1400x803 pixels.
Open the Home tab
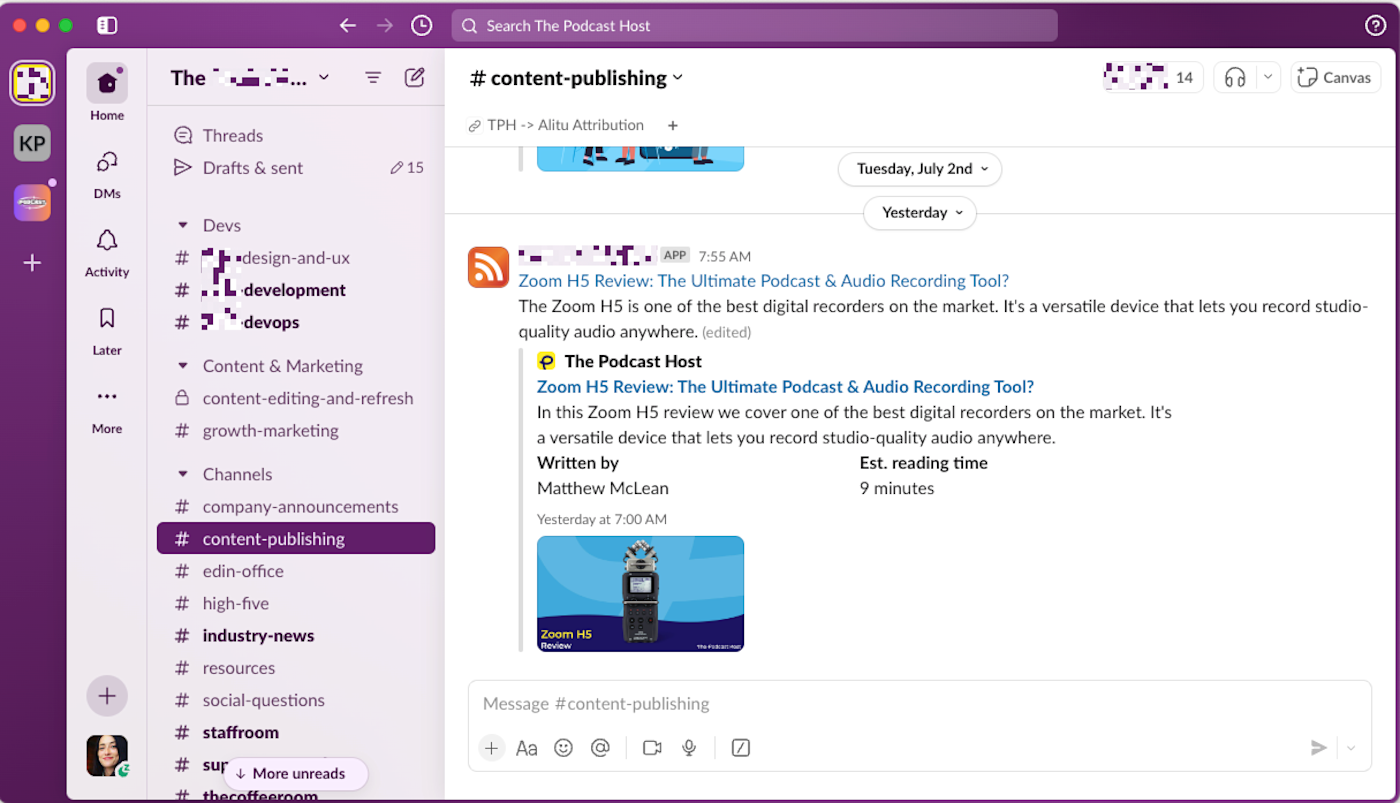pyautogui.click(x=107, y=94)
